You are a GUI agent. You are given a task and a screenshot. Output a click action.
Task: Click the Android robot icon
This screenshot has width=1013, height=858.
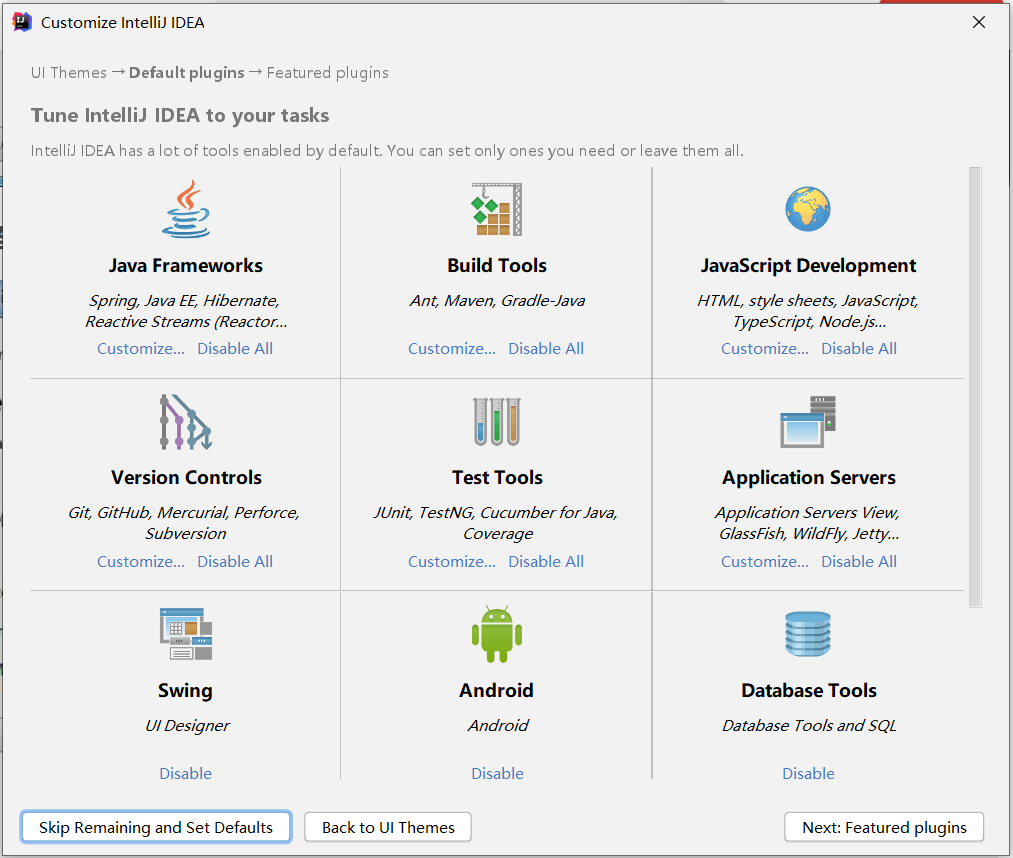pos(497,634)
